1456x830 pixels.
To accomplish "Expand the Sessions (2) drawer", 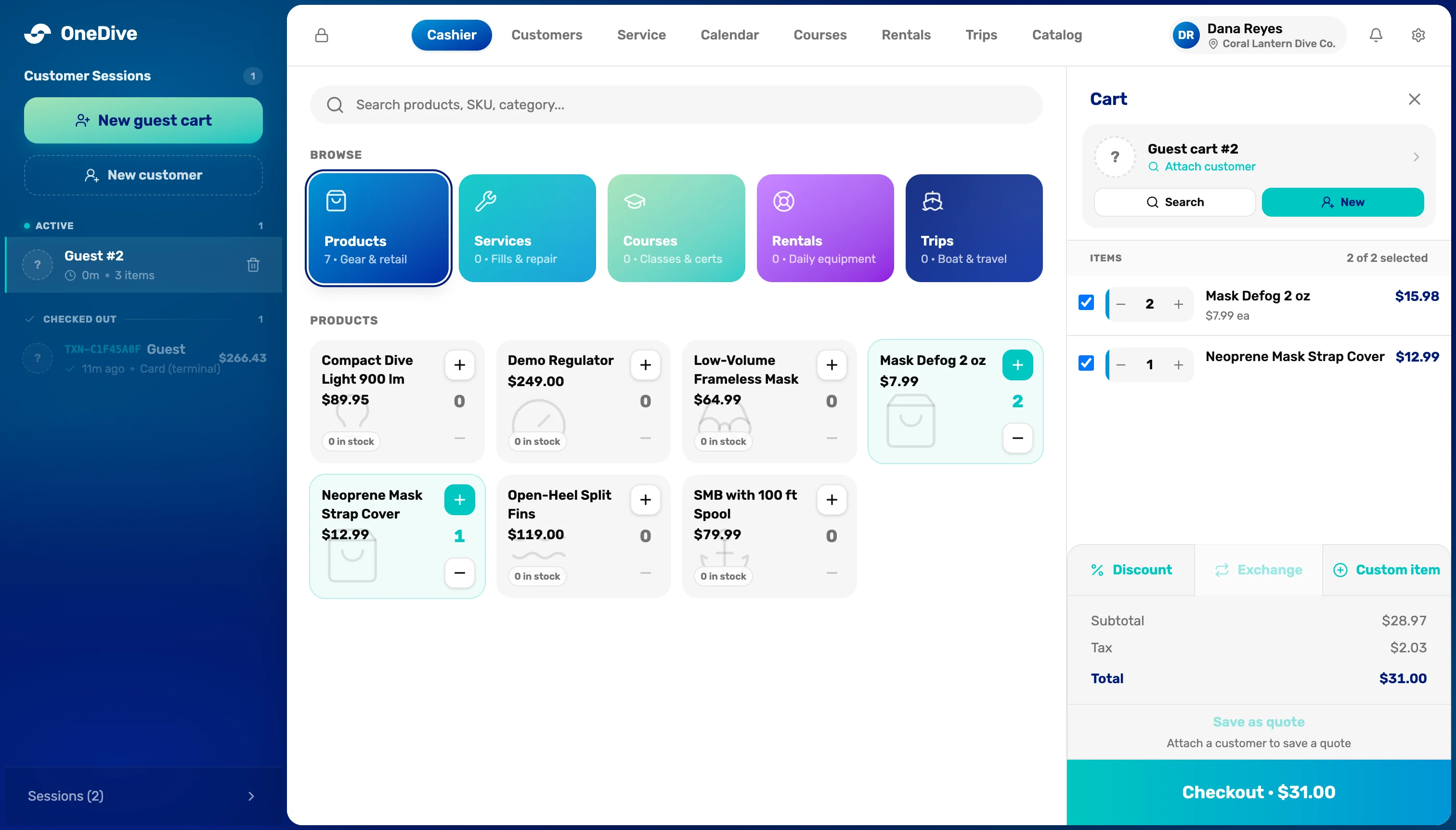I will [143, 796].
